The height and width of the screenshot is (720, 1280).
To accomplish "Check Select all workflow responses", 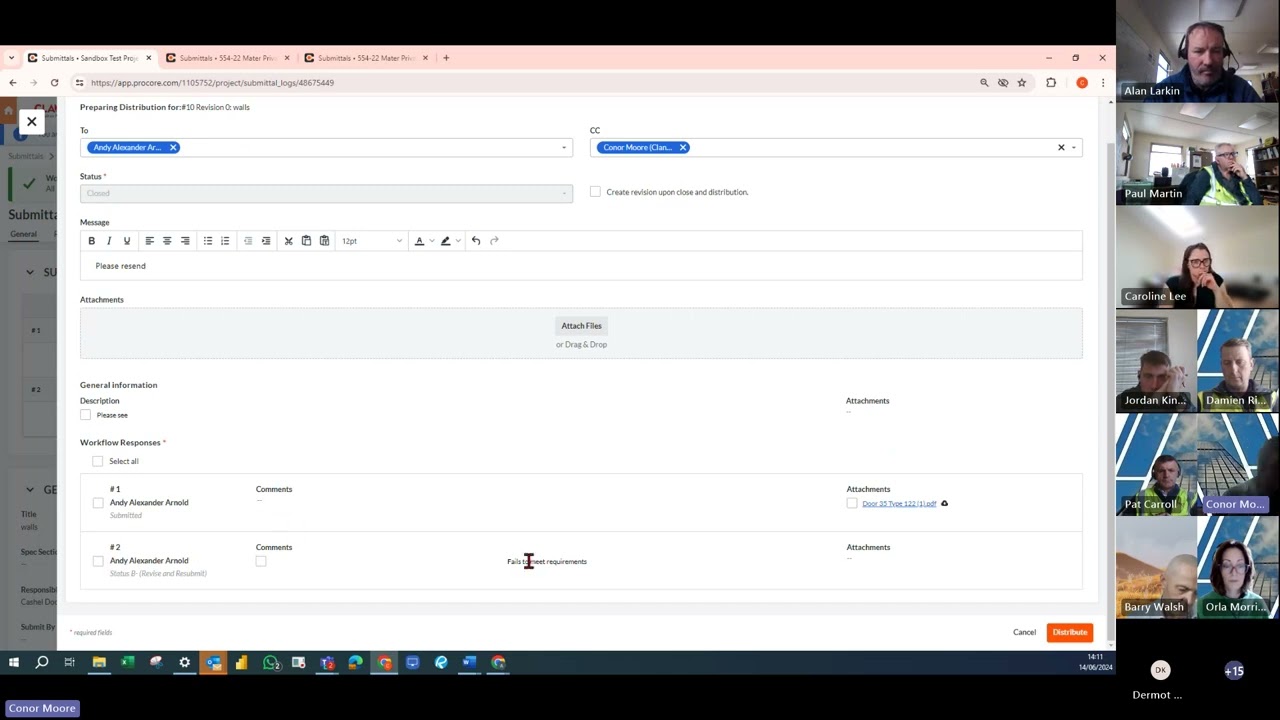I will (x=97, y=462).
